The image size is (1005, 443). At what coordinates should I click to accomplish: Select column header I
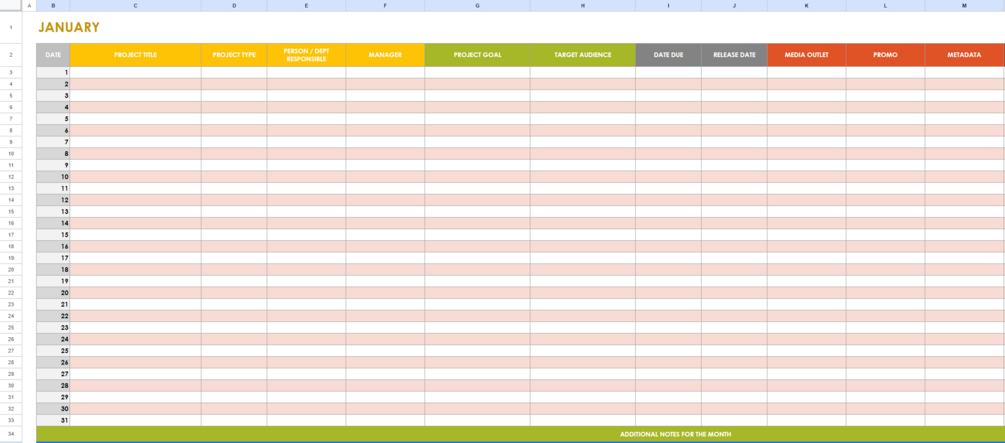669,6
